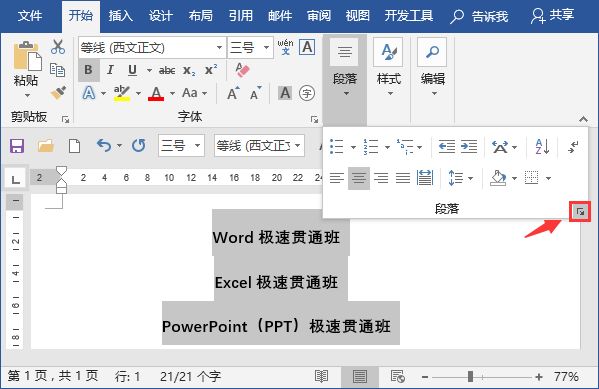599x389 pixels.
Task: Open font size dropdown 三号 in ribbon
Action: 266,48
